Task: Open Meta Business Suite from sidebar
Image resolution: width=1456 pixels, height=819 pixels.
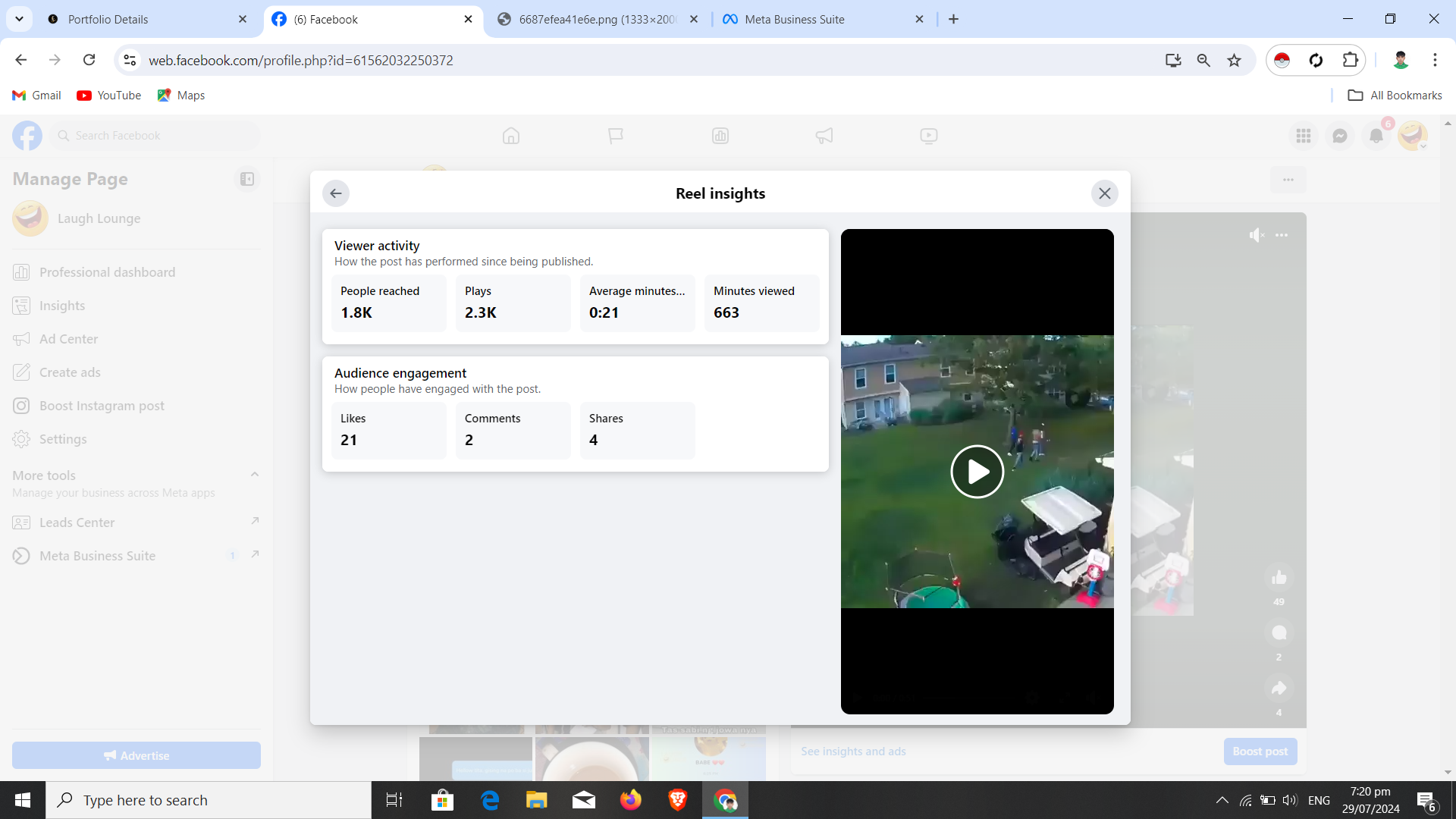Action: 136,556
